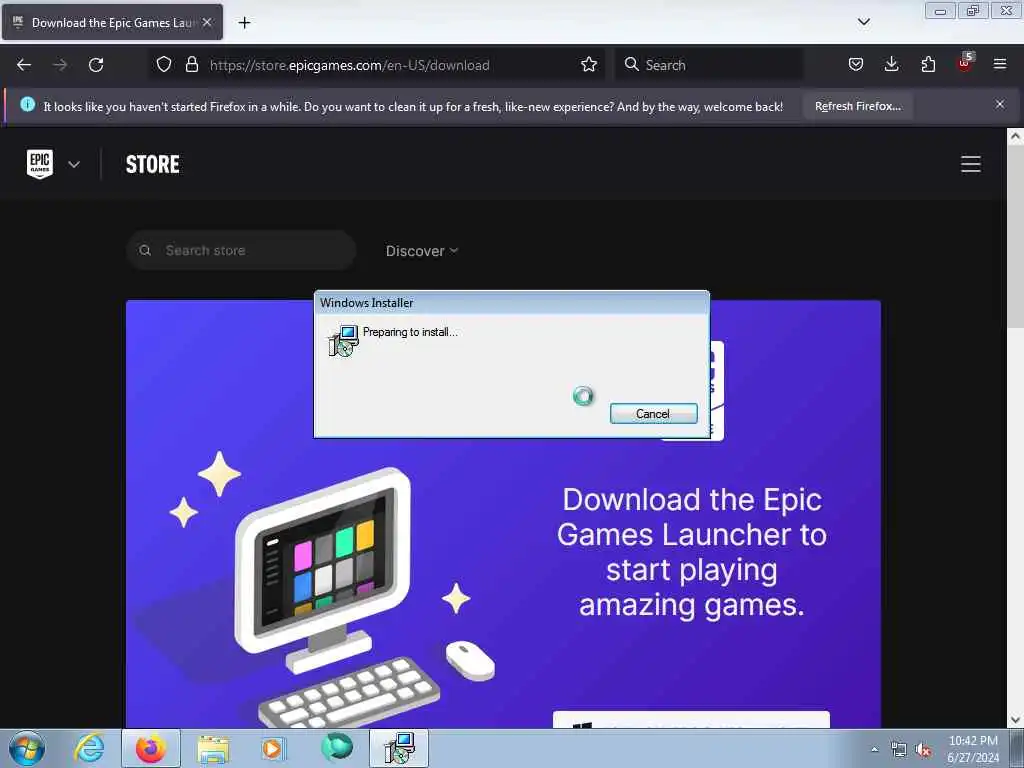This screenshot has width=1024, height=768.
Task: Click the green globe taskbar icon
Action: pyautogui.click(x=337, y=747)
